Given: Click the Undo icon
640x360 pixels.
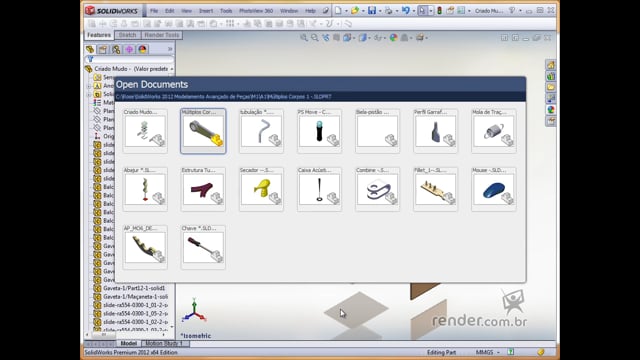Looking at the screenshot, I should 405,11.
